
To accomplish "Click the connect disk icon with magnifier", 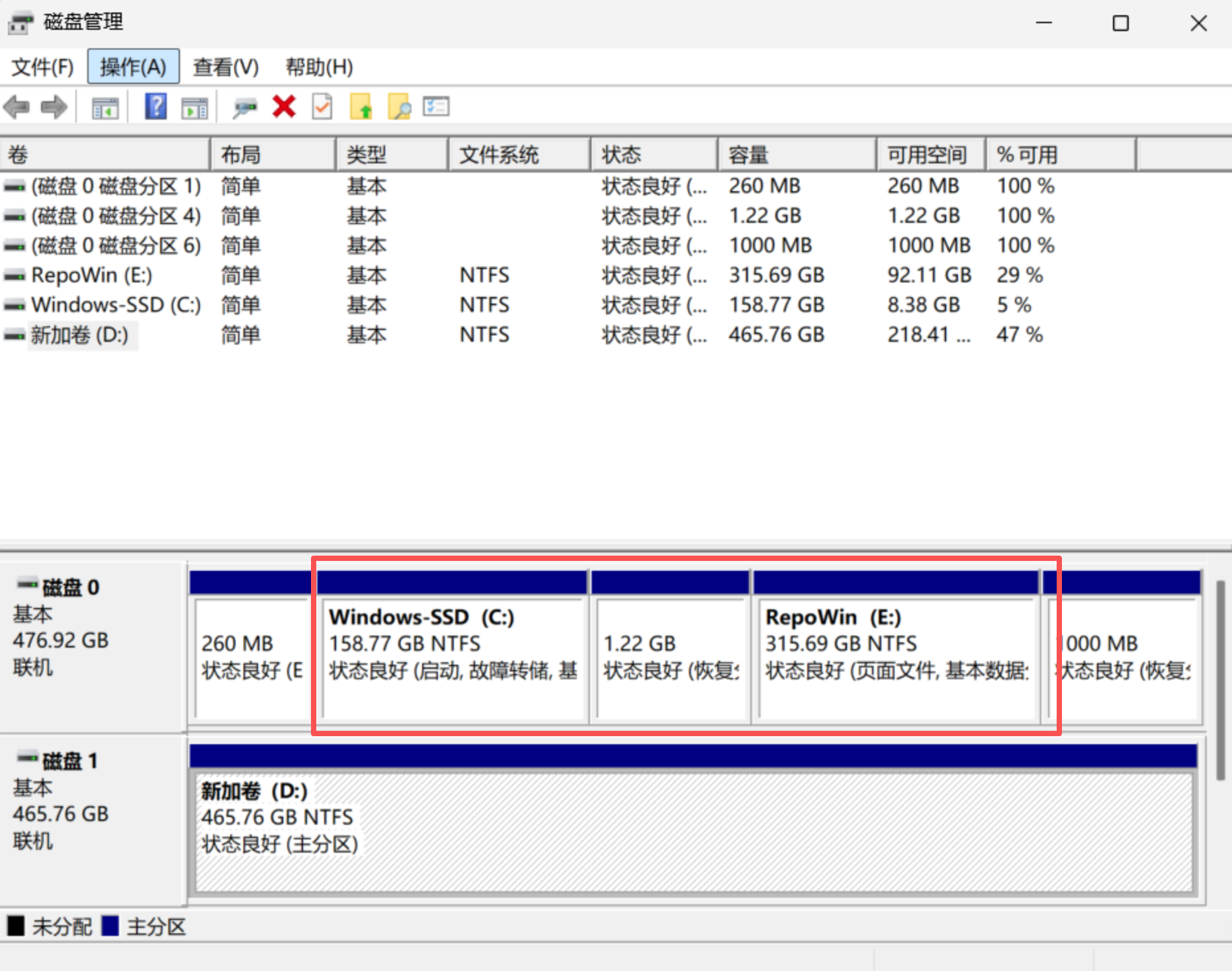I will pos(244,106).
